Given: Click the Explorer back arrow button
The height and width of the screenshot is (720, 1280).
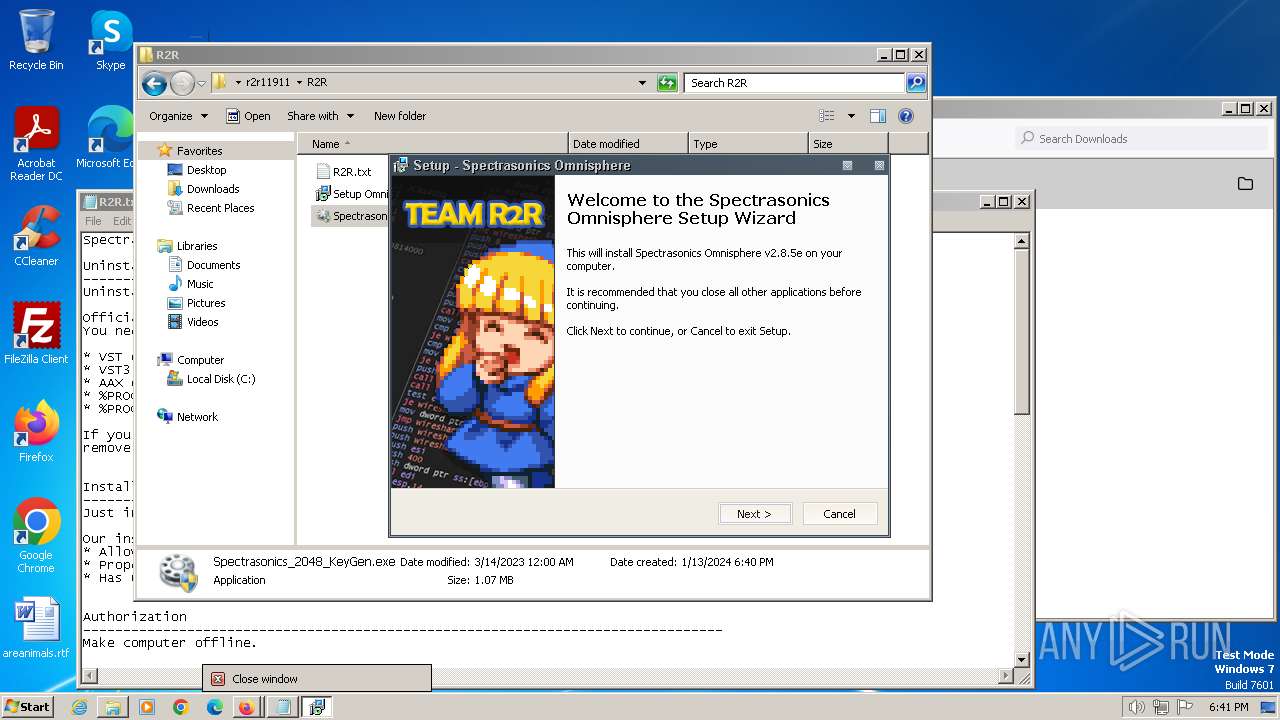Looking at the screenshot, I should (x=154, y=83).
